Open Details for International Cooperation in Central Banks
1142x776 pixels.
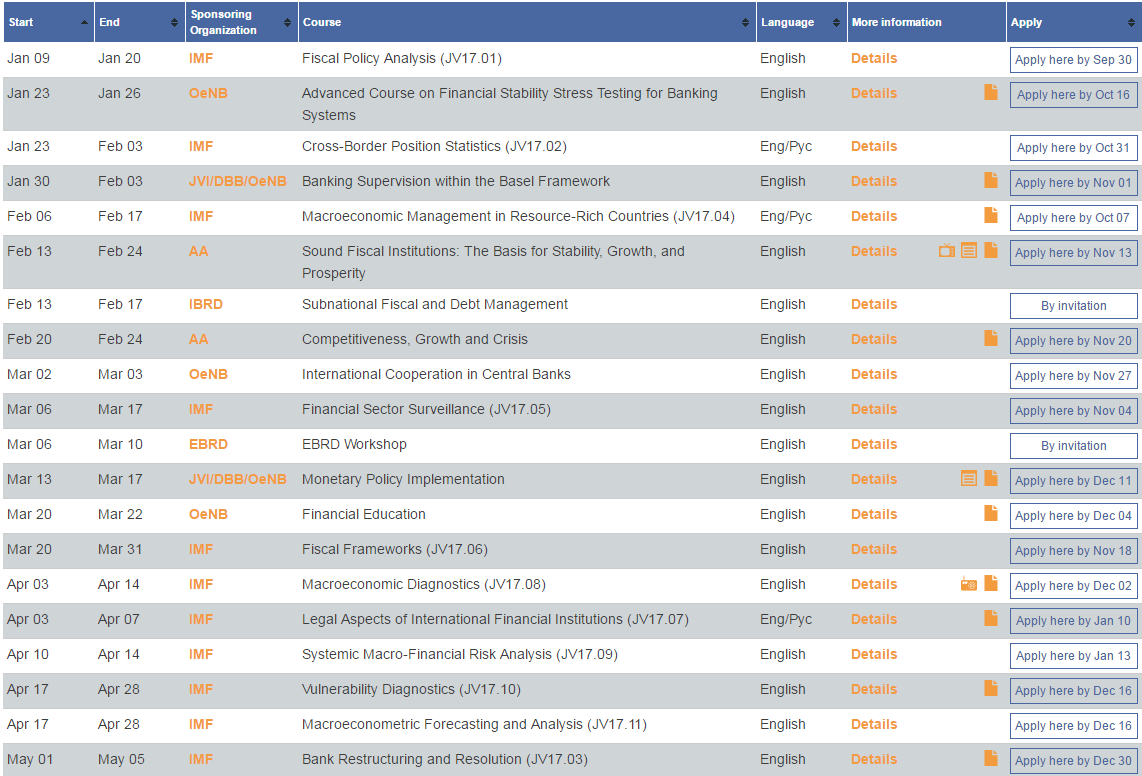(874, 375)
